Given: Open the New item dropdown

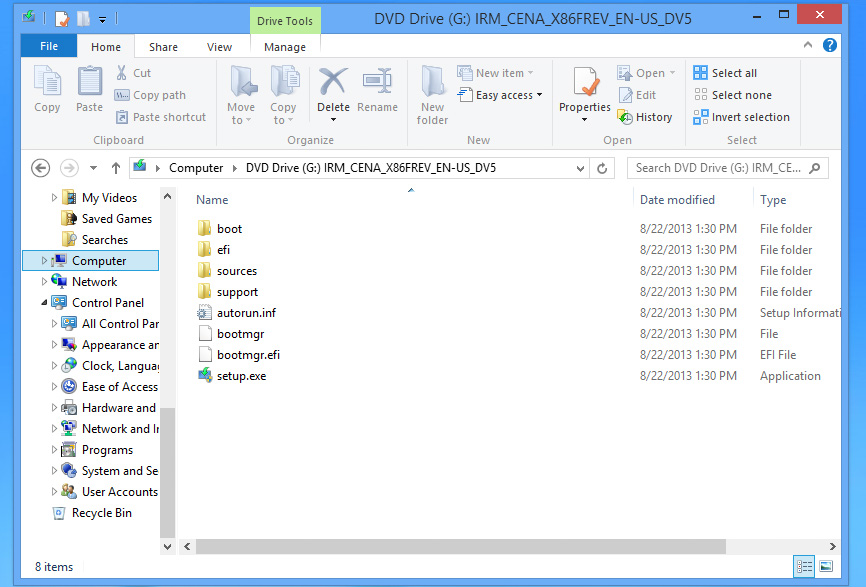Looking at the screenshot, I should point(531,73).
